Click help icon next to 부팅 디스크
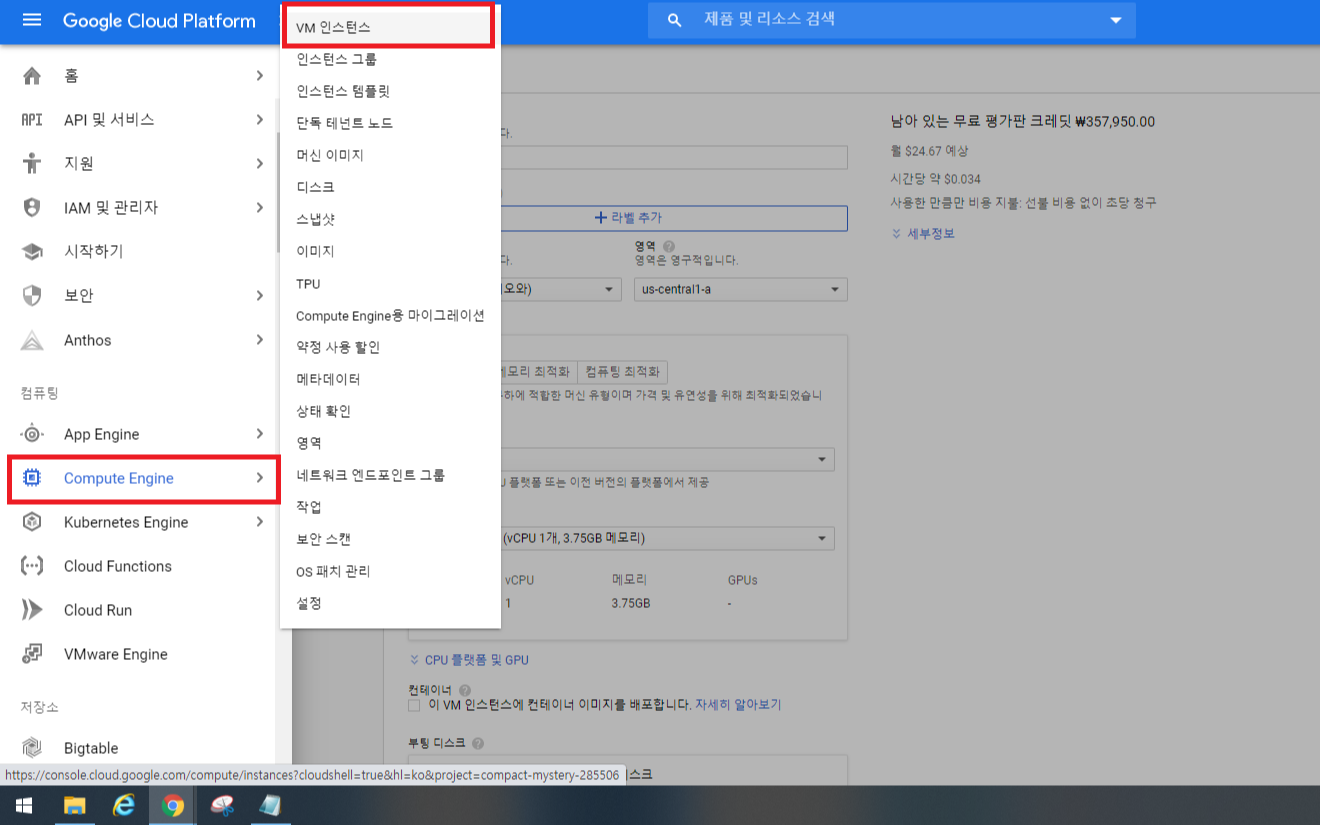 (478, 744)
